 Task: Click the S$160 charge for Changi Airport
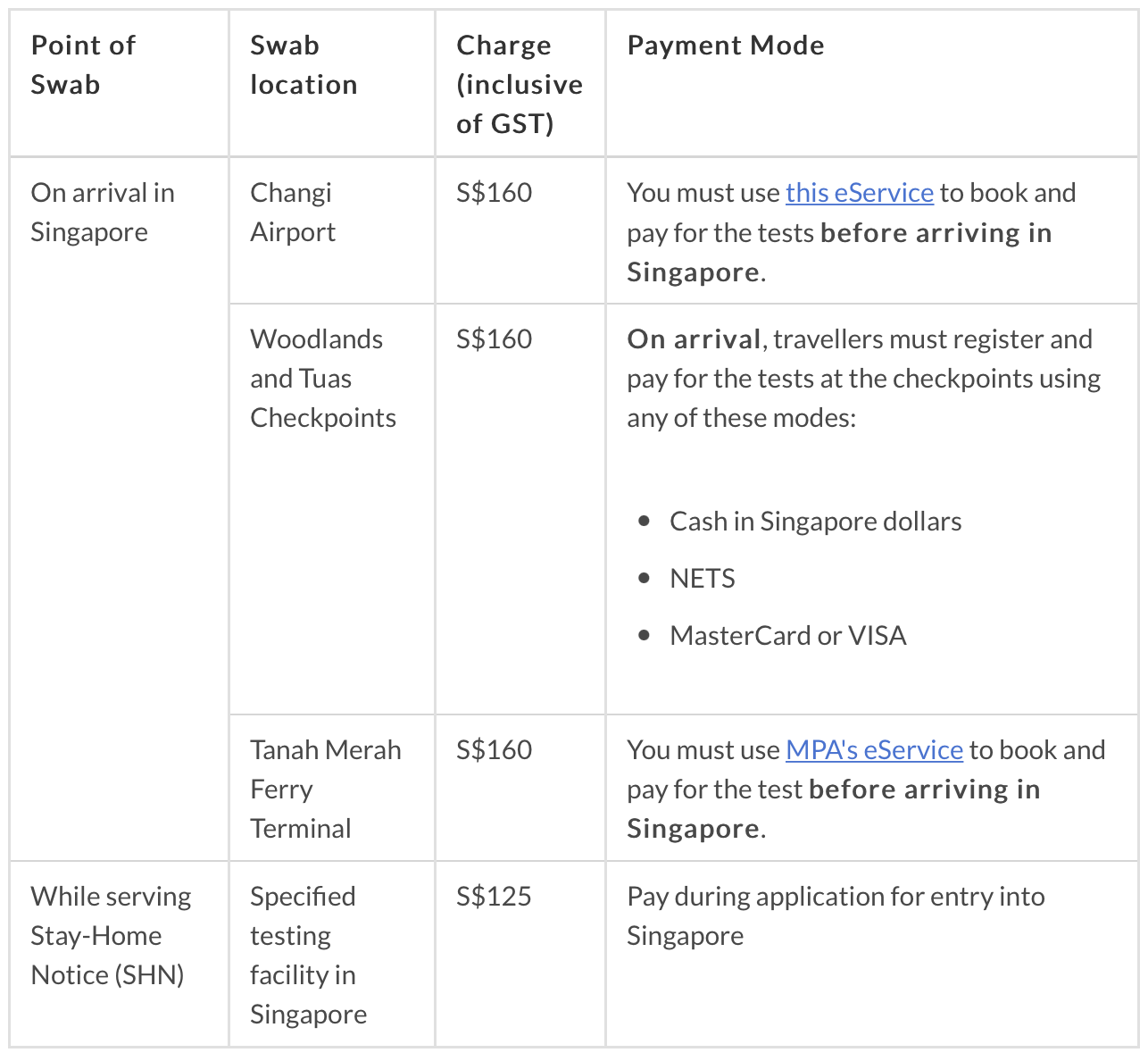(494, 193)
